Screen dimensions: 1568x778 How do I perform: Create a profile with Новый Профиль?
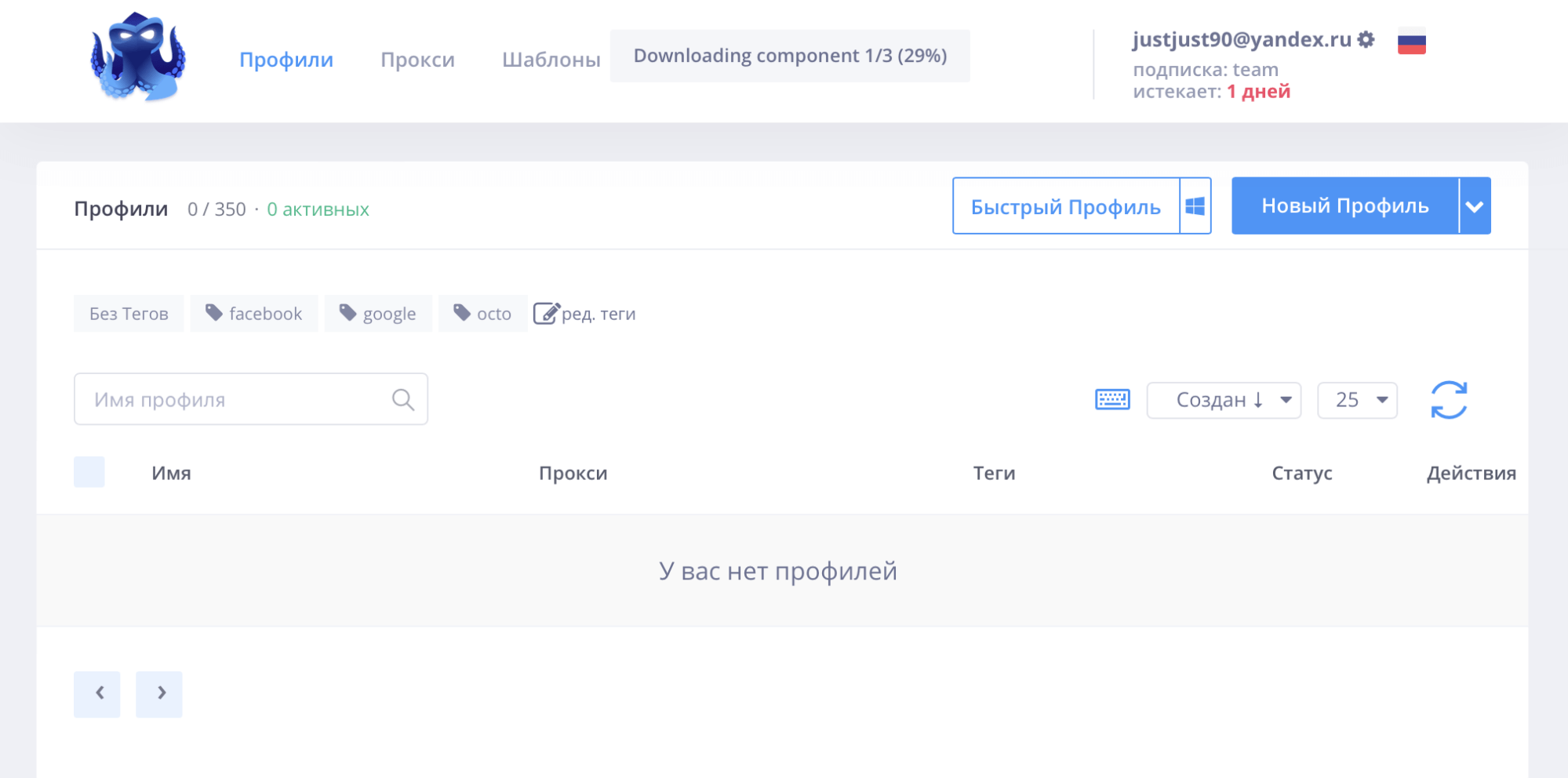coord(1344,205)
